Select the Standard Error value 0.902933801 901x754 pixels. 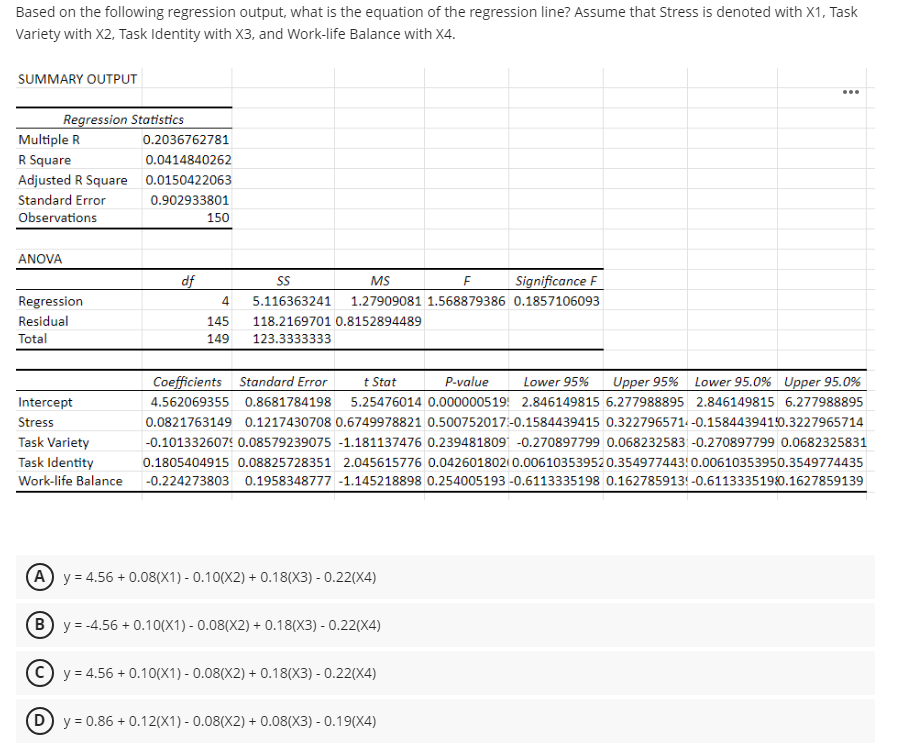tap(190, 198)
